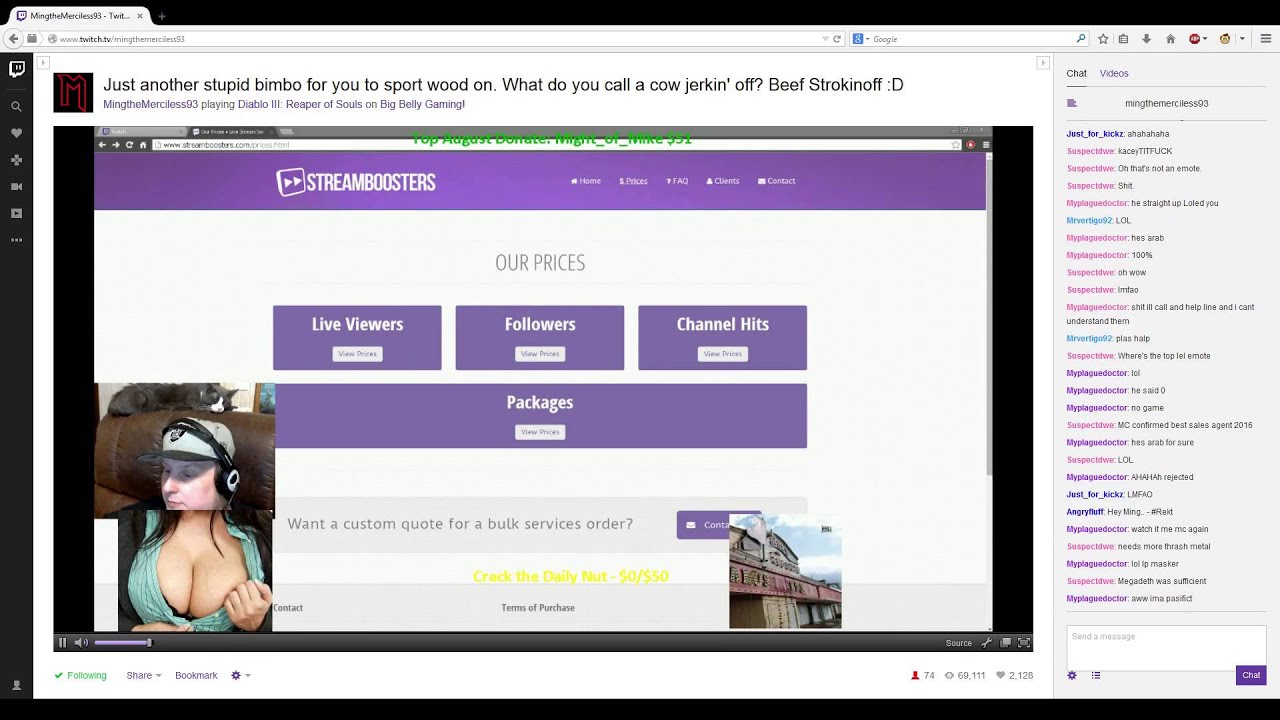1280x720 pixels.
Task: Switch to the Chat tab
Action: point(1076,73)
